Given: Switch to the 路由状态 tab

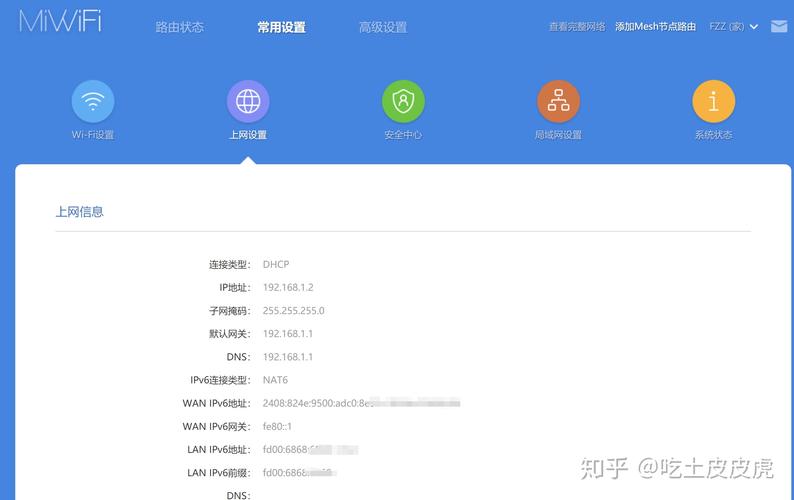Looking at the screenshot, I should (x=180, y=27).
